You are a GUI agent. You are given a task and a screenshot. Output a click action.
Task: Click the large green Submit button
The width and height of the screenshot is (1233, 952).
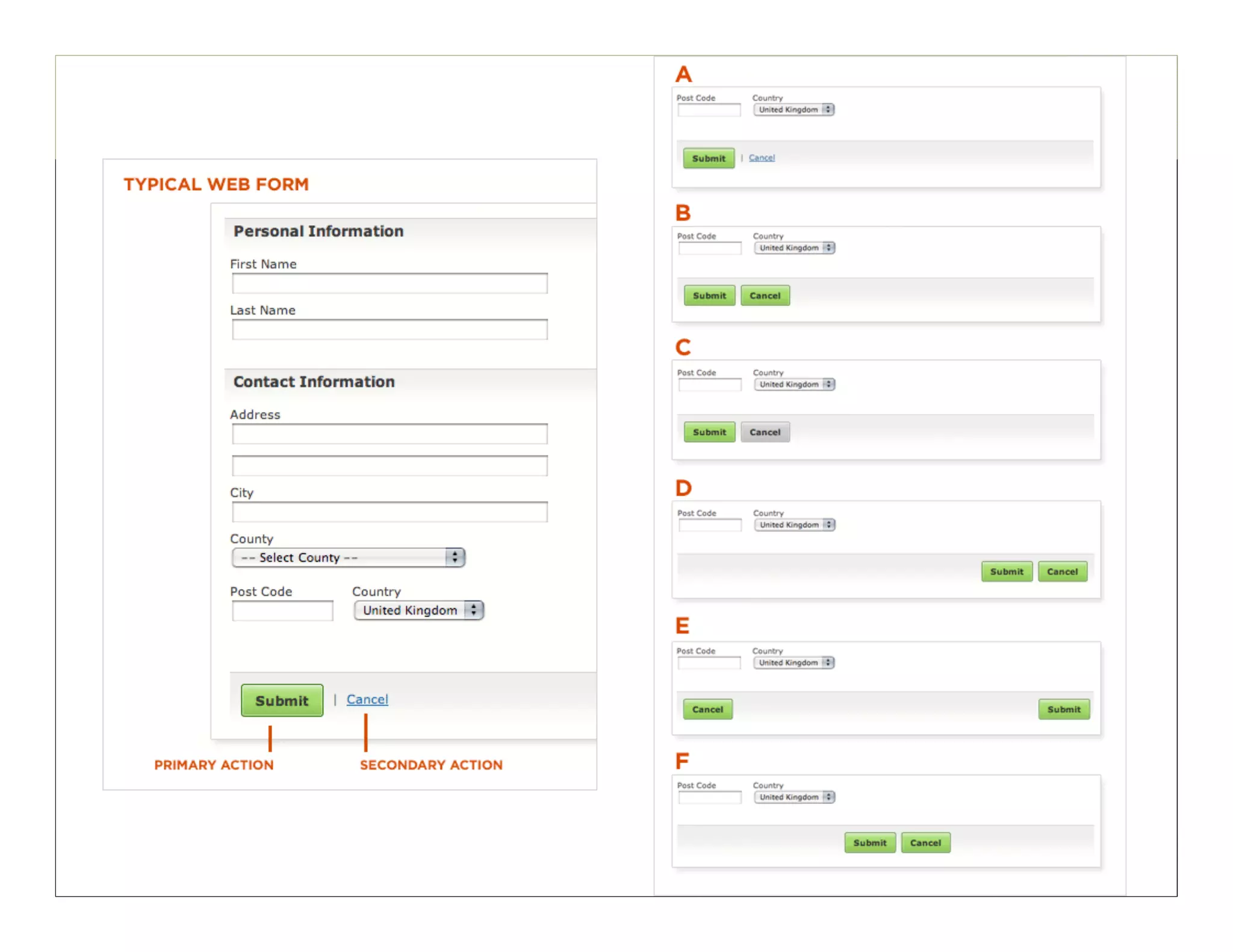click(x=282, y=700)
